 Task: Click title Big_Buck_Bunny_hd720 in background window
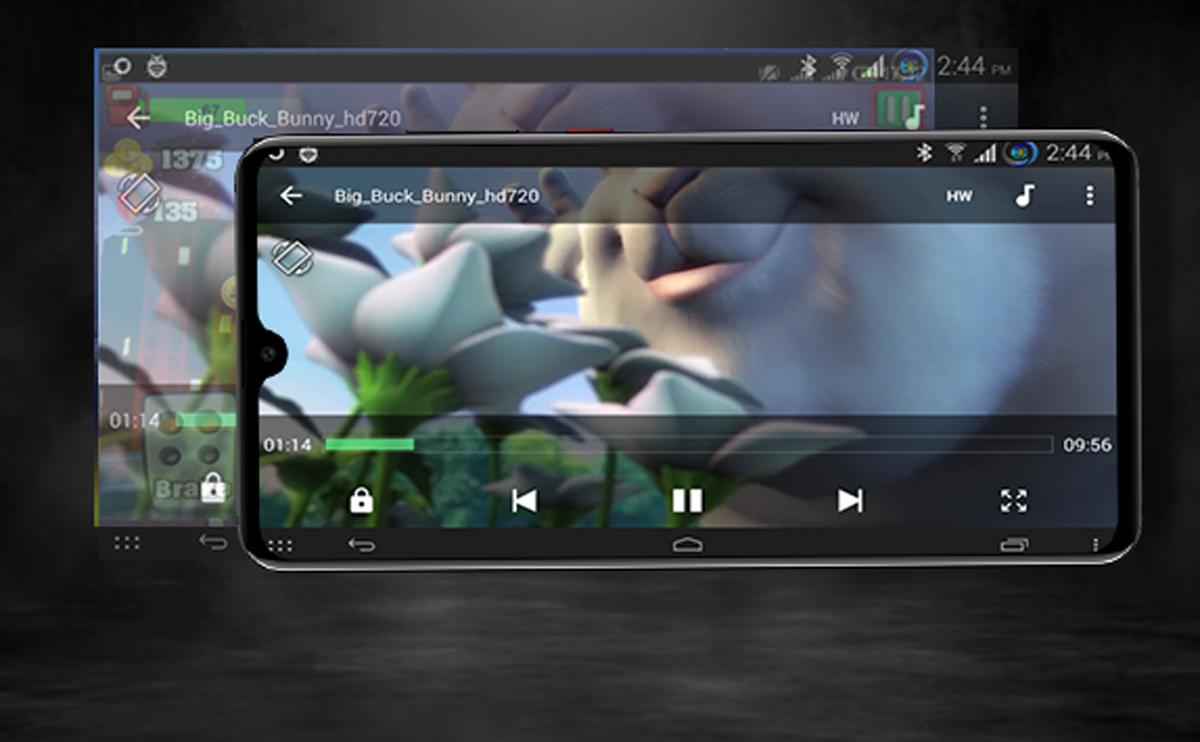pyautogui.click(x=292, y=118)
